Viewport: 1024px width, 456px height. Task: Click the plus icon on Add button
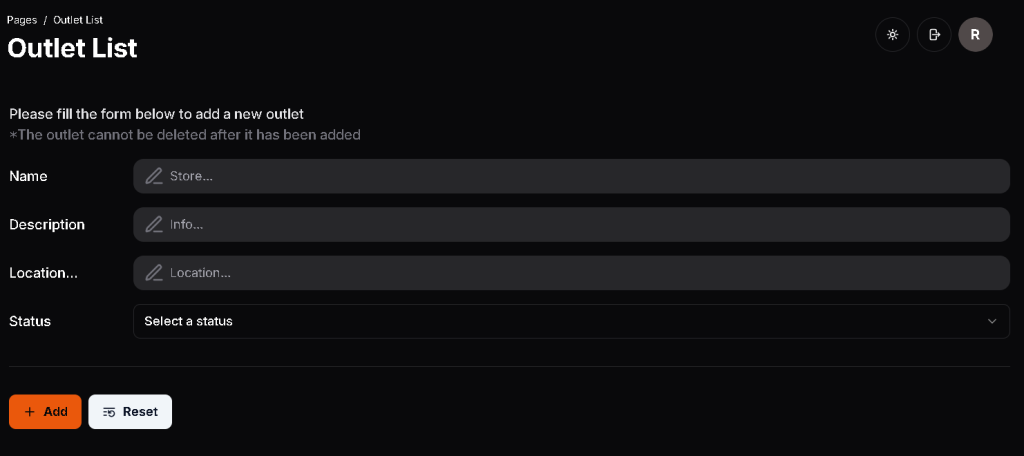pyautogui.click(x=30, y=412)
